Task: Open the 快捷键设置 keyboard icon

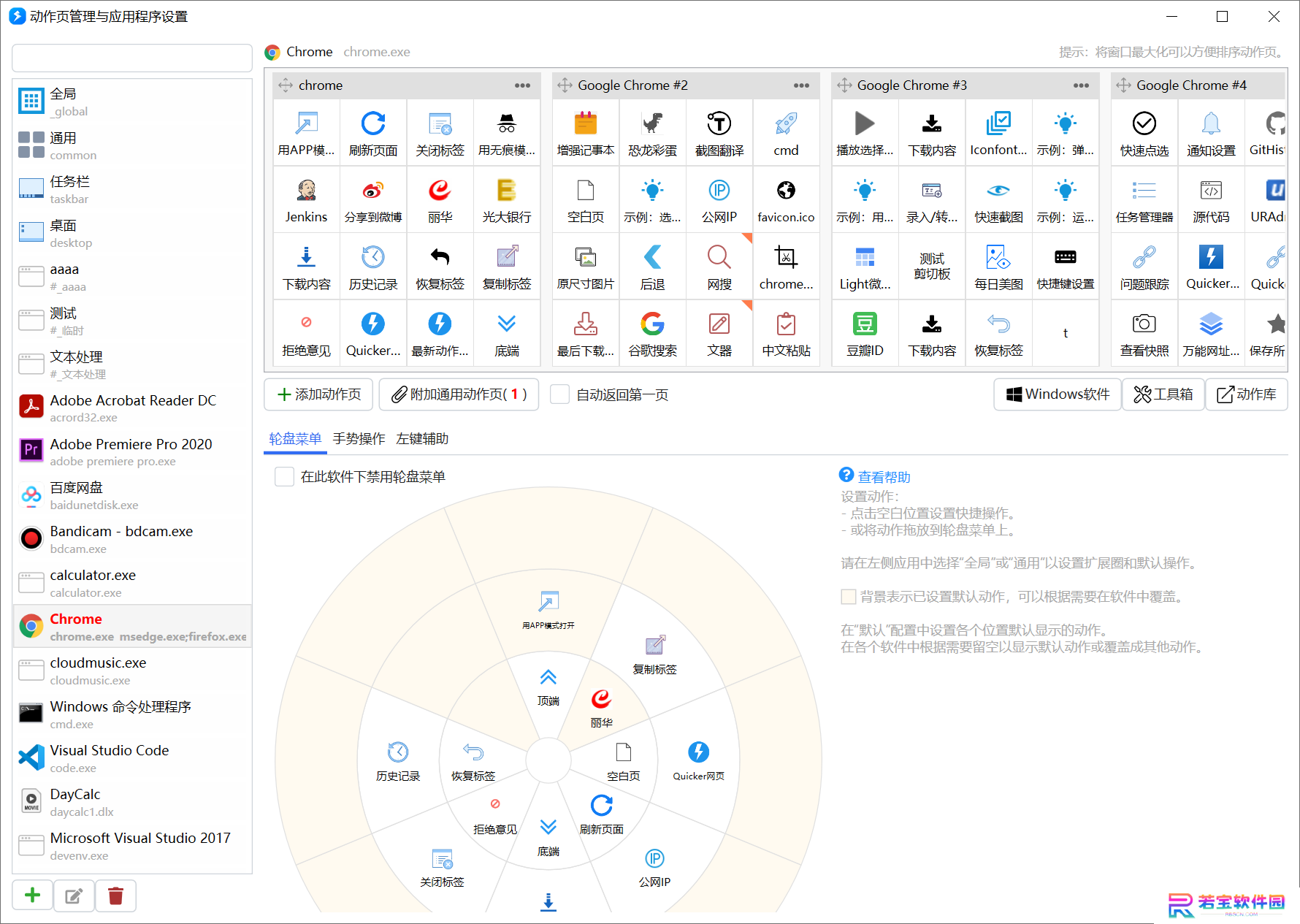Action: tap(1066, 257)
